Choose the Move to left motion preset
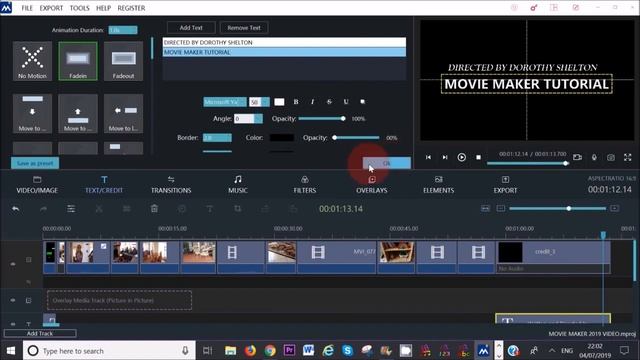640x360 pixels. (x=123, y=113)
